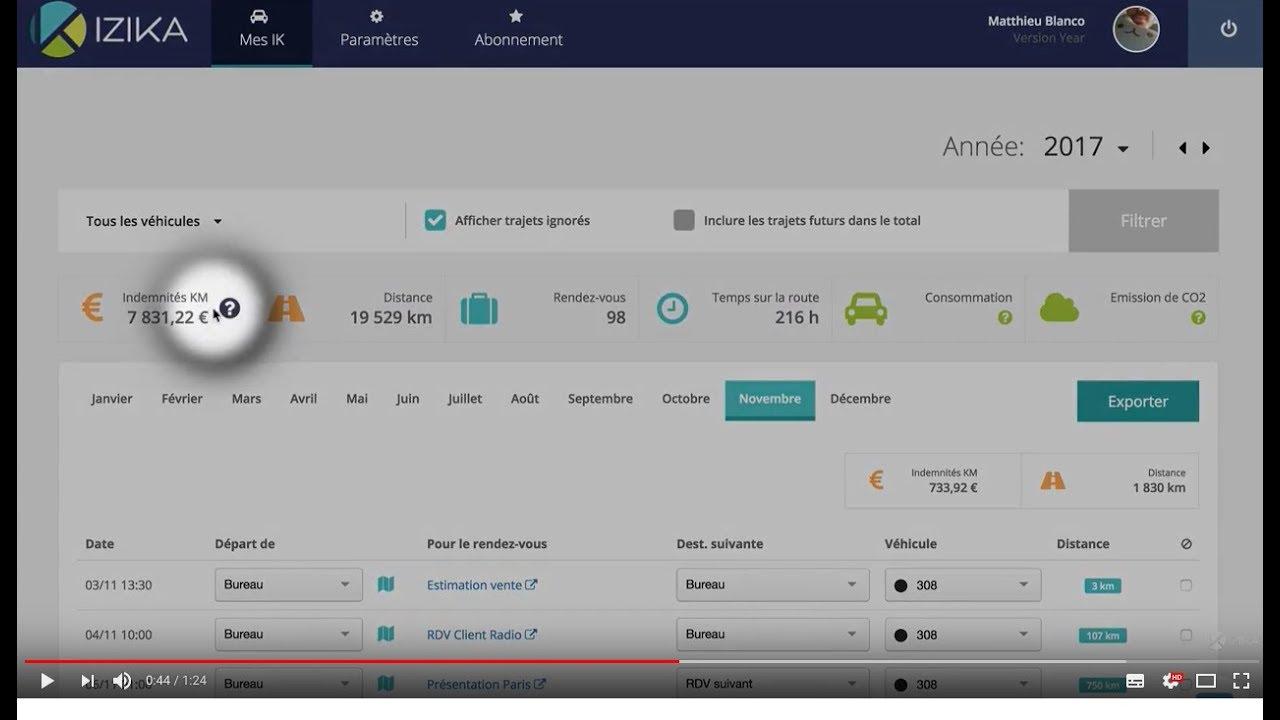Click the help icon beside Indemnités KM
This screenshot has height=720, width=1280.
[x=230, y=309]
